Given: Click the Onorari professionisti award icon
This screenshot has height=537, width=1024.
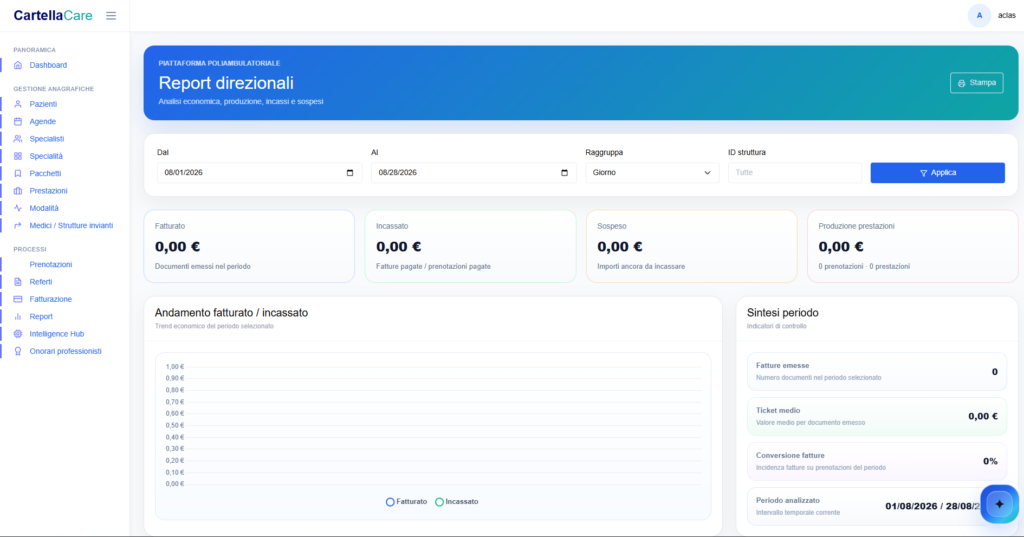Looking at the screenshot, I should pos(18,351).
